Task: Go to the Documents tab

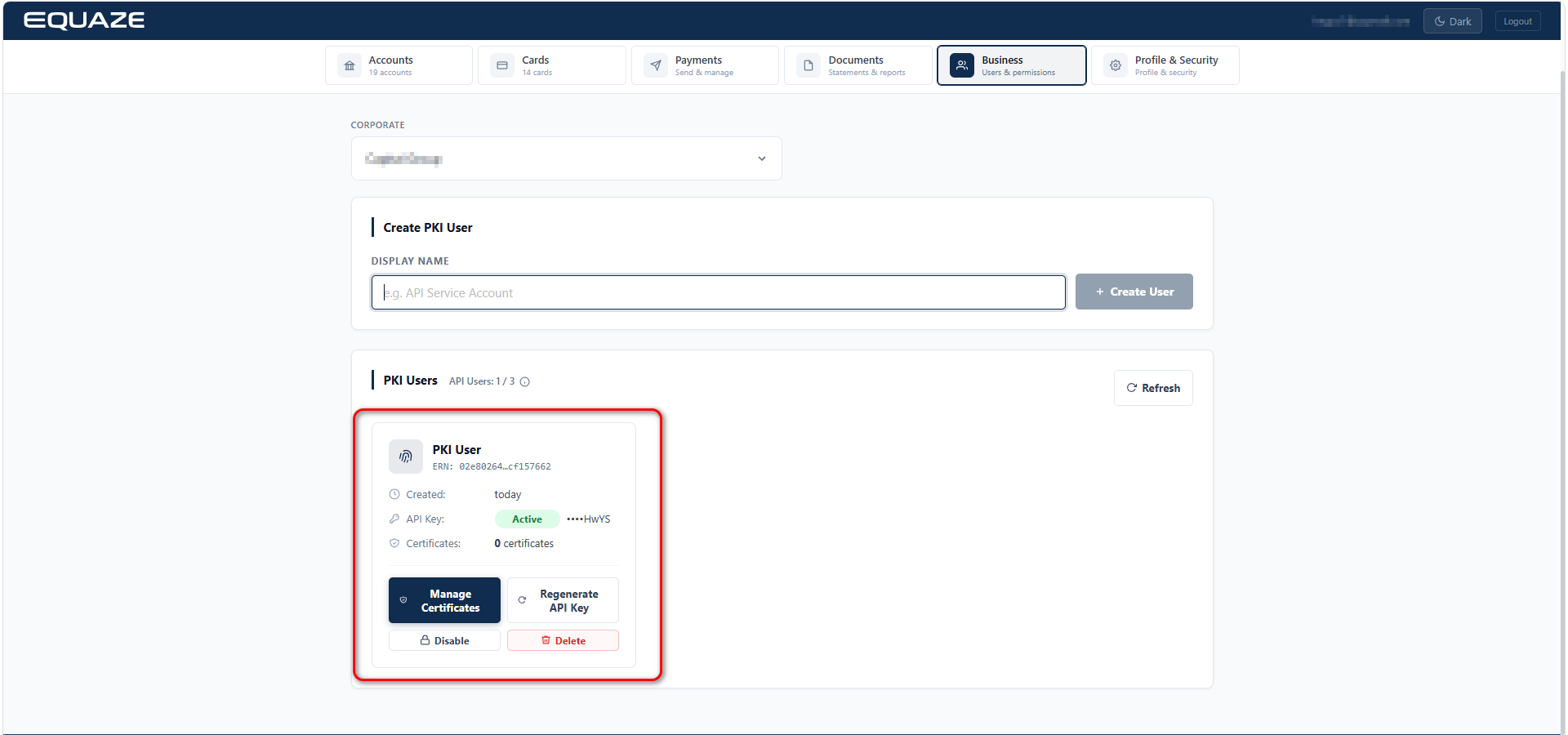Action: pos(858,65)
